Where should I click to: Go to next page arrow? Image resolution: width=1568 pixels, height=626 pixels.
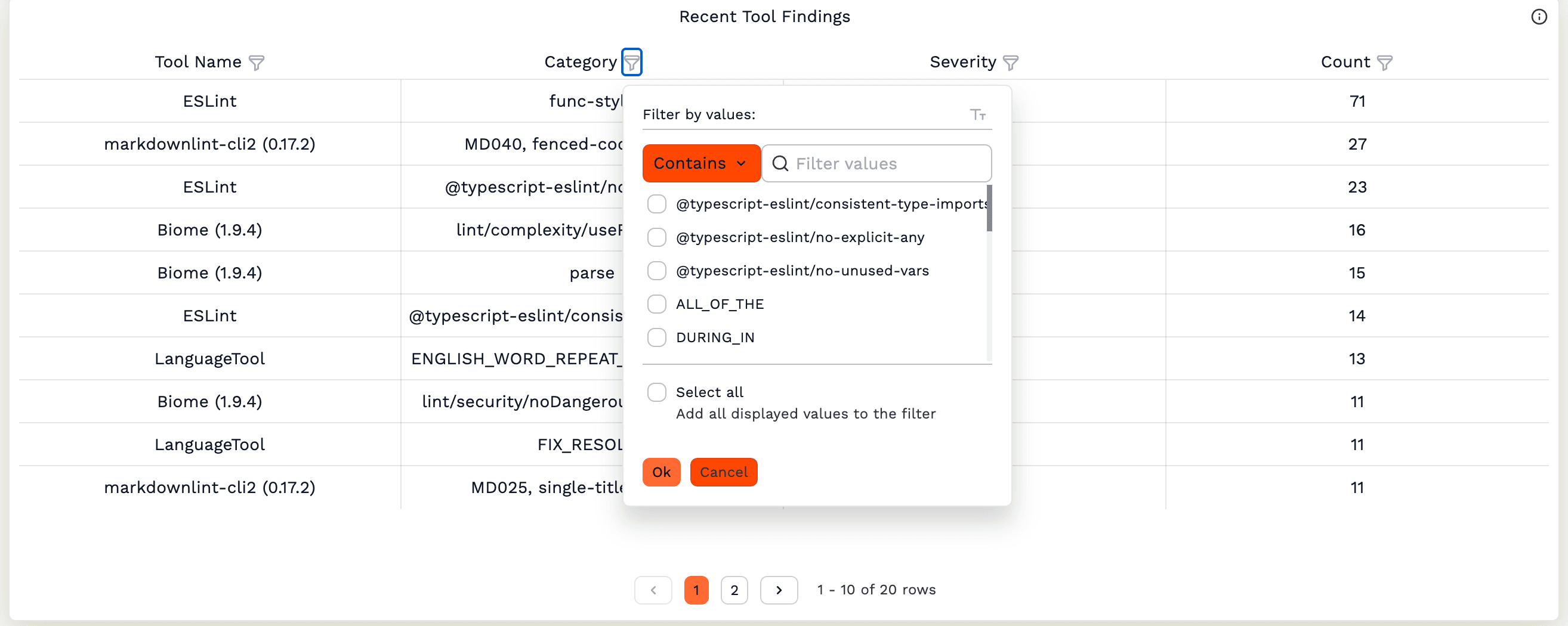tap(779, 590)
